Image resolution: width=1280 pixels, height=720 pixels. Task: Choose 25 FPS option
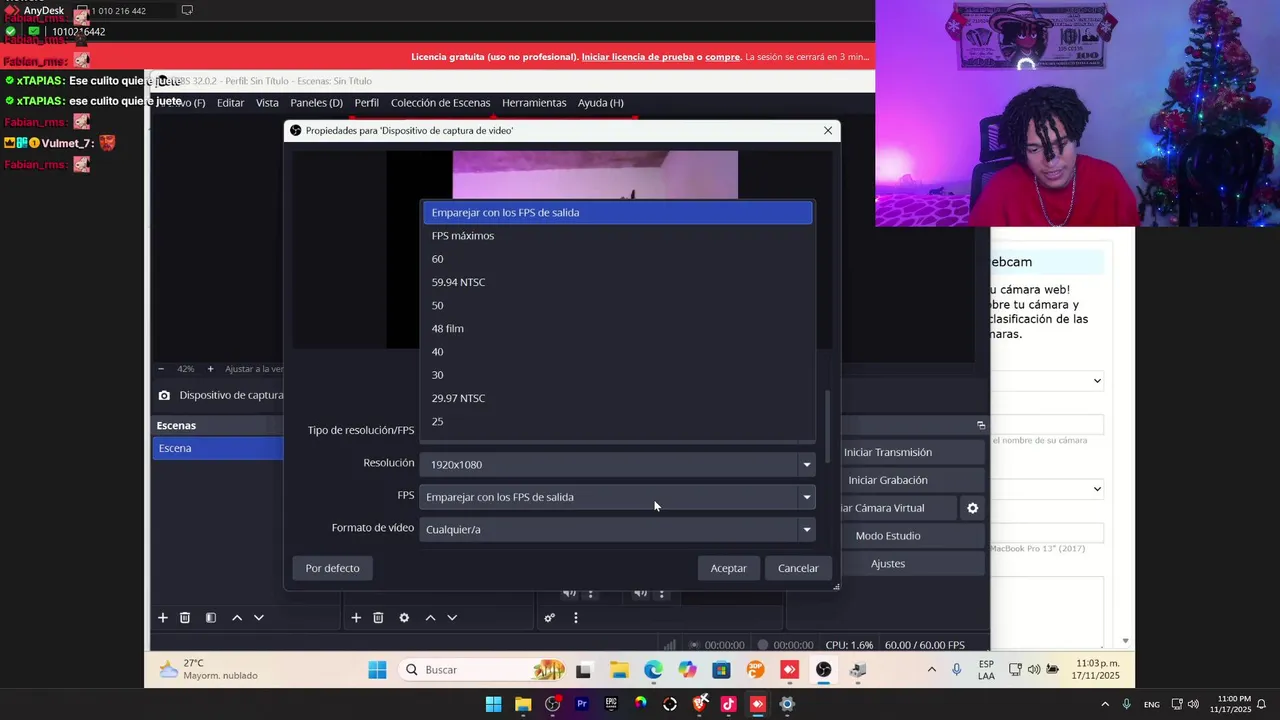pos(617,421)
